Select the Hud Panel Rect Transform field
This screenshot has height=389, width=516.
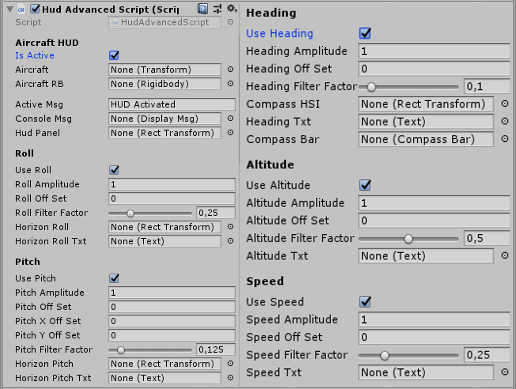click(x=164, y=133)
